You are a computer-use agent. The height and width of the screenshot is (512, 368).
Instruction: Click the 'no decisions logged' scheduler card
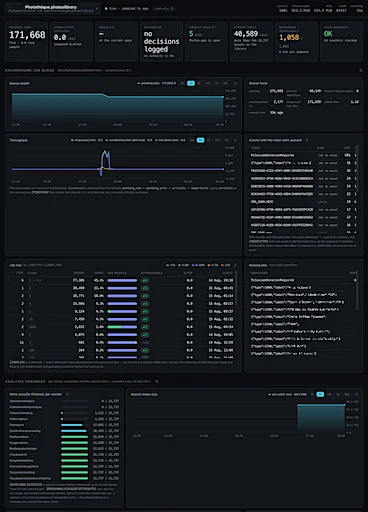click(x=161, y=42)
